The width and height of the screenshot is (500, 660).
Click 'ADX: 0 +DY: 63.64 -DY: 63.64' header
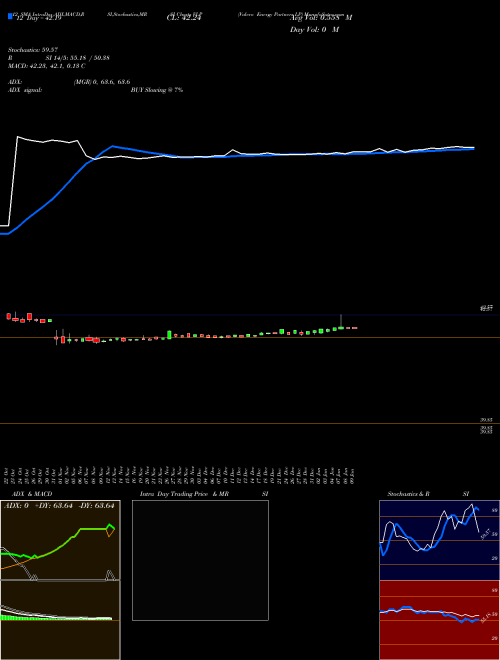click(x=59, y=506)
